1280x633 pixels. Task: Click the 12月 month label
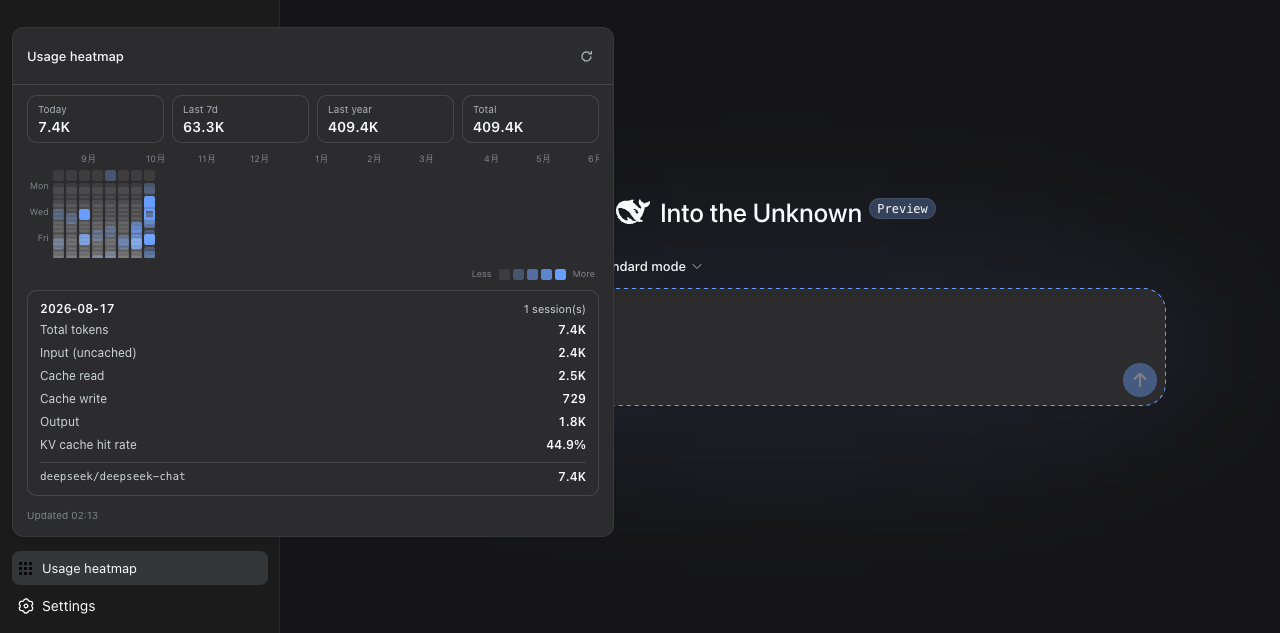tap(259, 159)
